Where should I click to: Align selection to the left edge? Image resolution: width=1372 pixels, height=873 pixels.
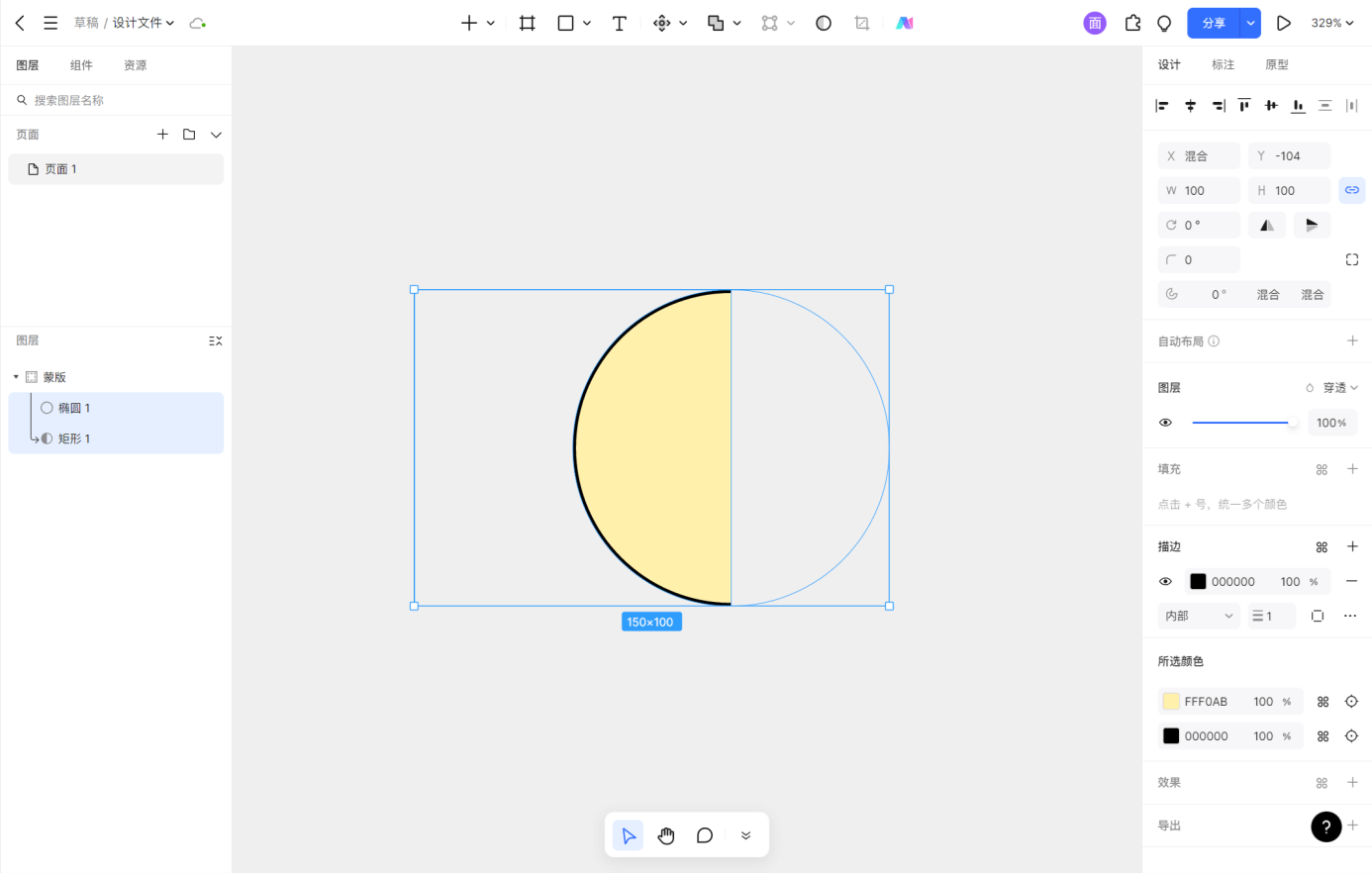click(x=1163, y=105)
